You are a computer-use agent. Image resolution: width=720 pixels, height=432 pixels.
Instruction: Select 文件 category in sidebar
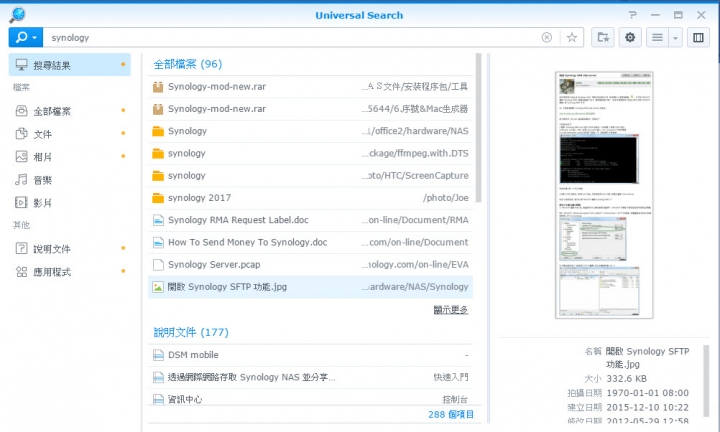pos(70,134)
